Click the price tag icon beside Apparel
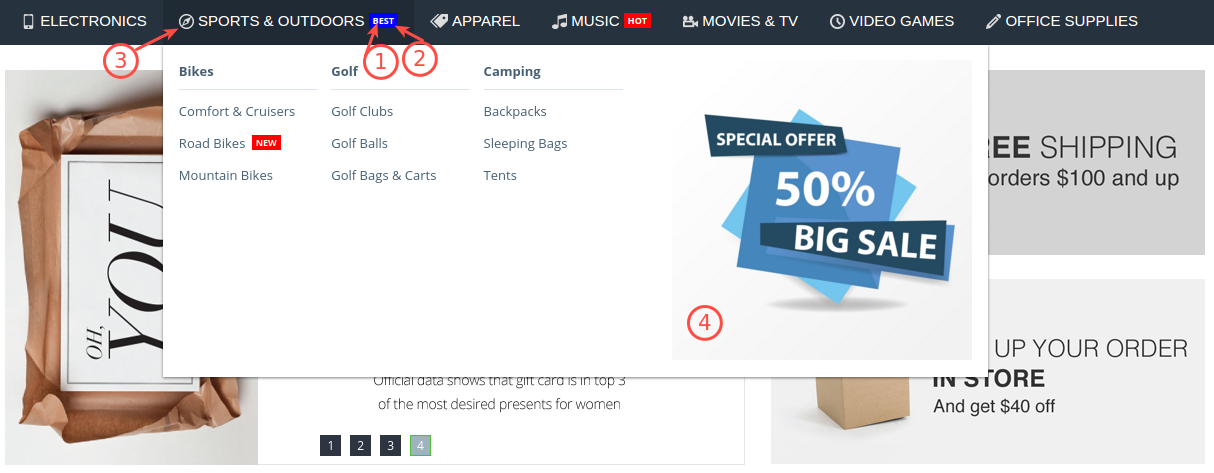Screen dimensions: 1214x473 coord(439,21)
